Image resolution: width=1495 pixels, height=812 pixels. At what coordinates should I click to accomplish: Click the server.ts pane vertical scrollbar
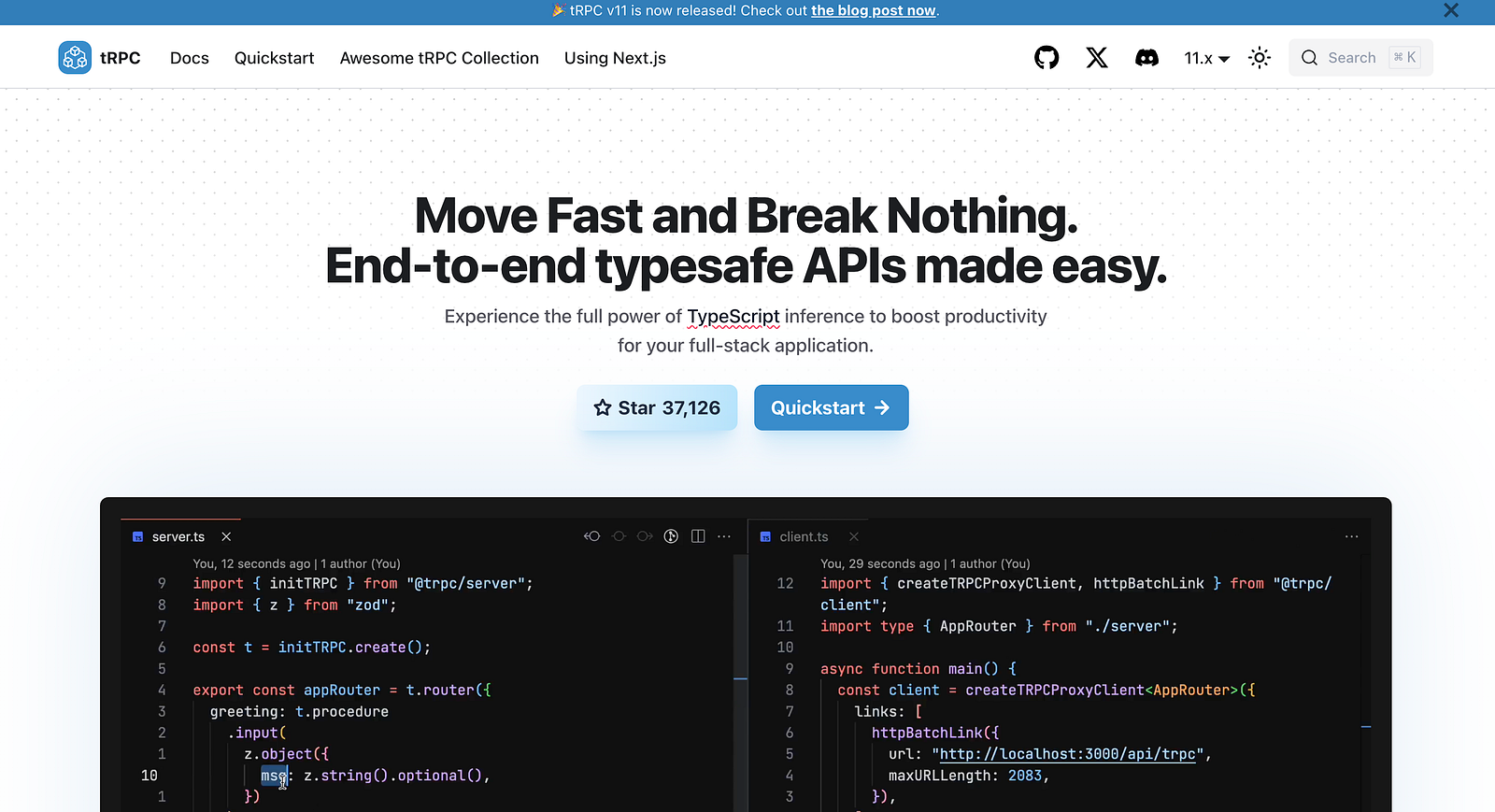[x=741, y=682]
